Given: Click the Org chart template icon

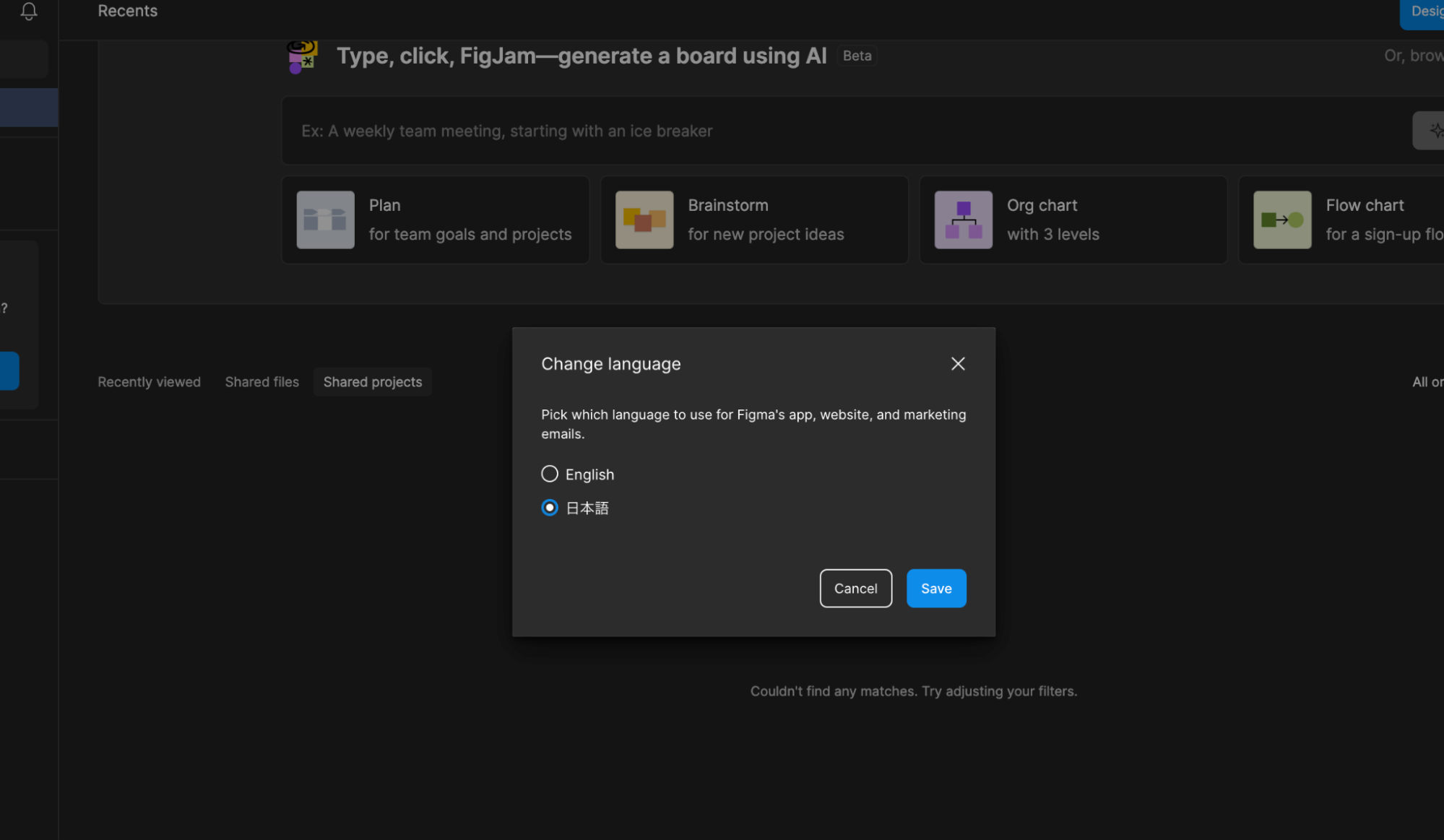Looking at the screenshot, I should 964,220.
